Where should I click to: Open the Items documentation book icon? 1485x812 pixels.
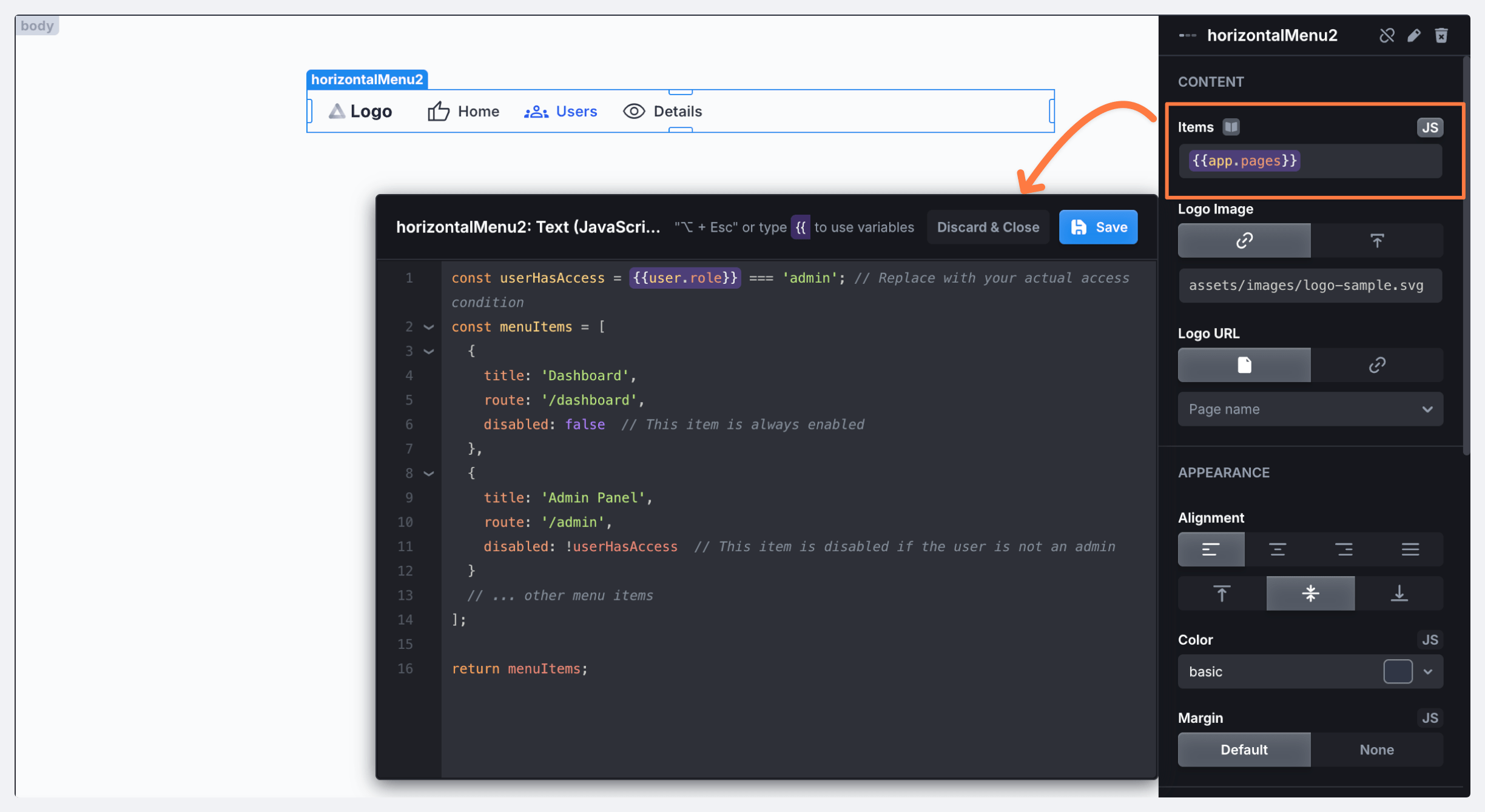1231,127
